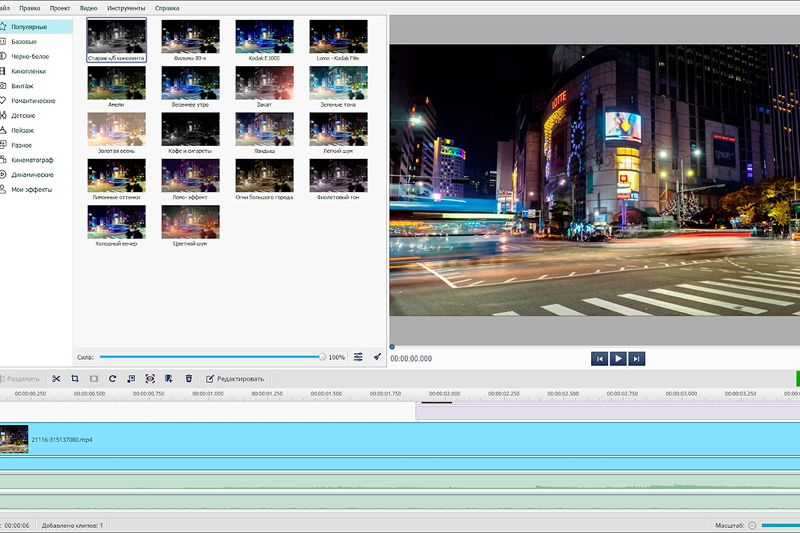Select the Пейзаж effects category
This screenshot has height=533, width=800.
(x=36, y=130)
